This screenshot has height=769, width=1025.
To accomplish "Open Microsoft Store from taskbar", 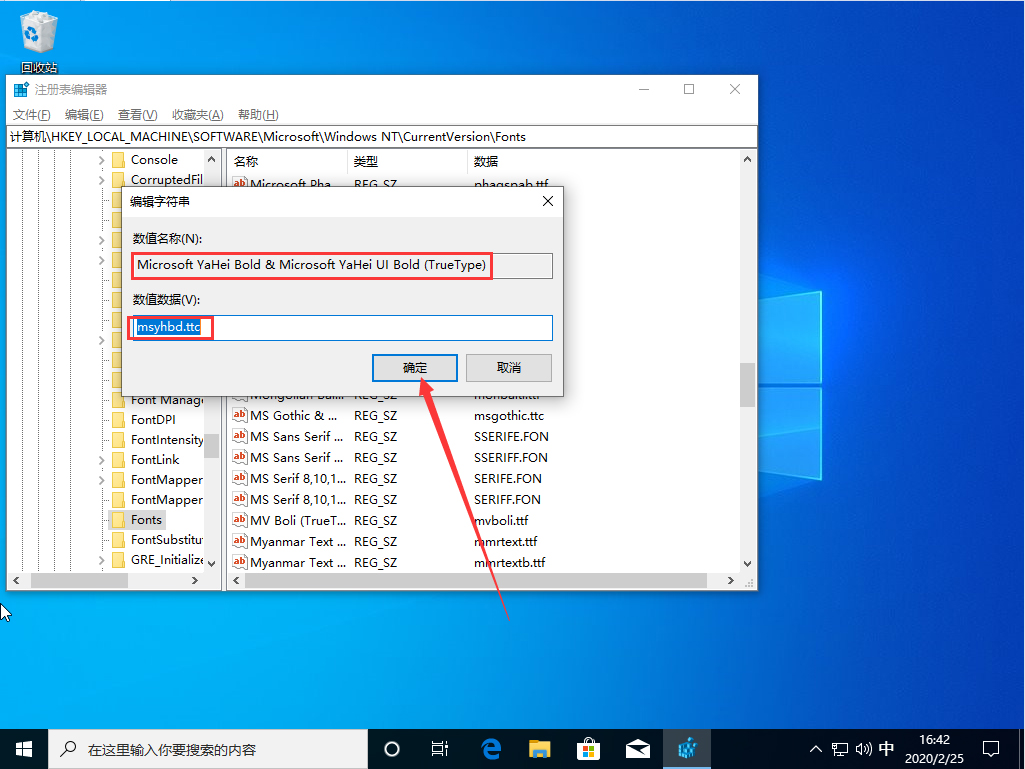I will 588,748.
